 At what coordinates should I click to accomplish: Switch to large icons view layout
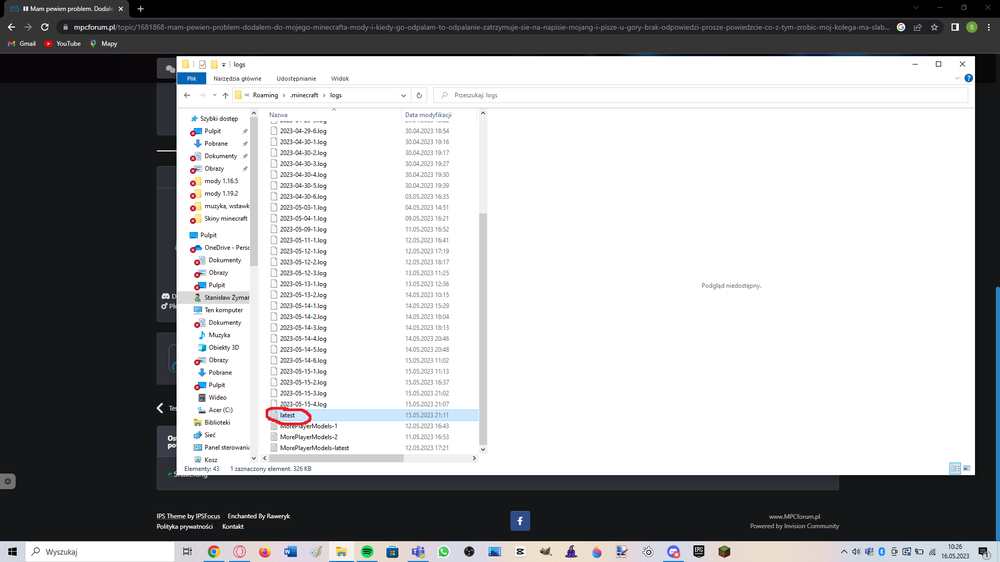967,468
